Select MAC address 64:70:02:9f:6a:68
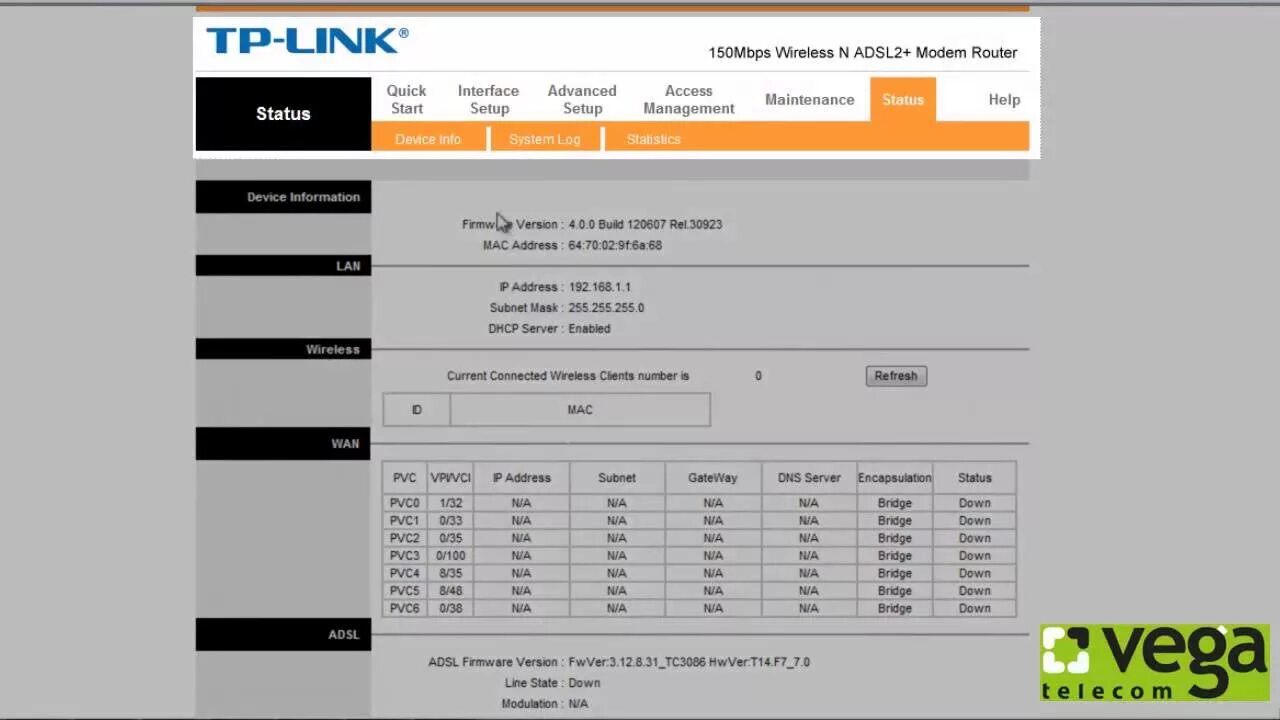This screenshot has width=1280, height=720. coord(615,245)
